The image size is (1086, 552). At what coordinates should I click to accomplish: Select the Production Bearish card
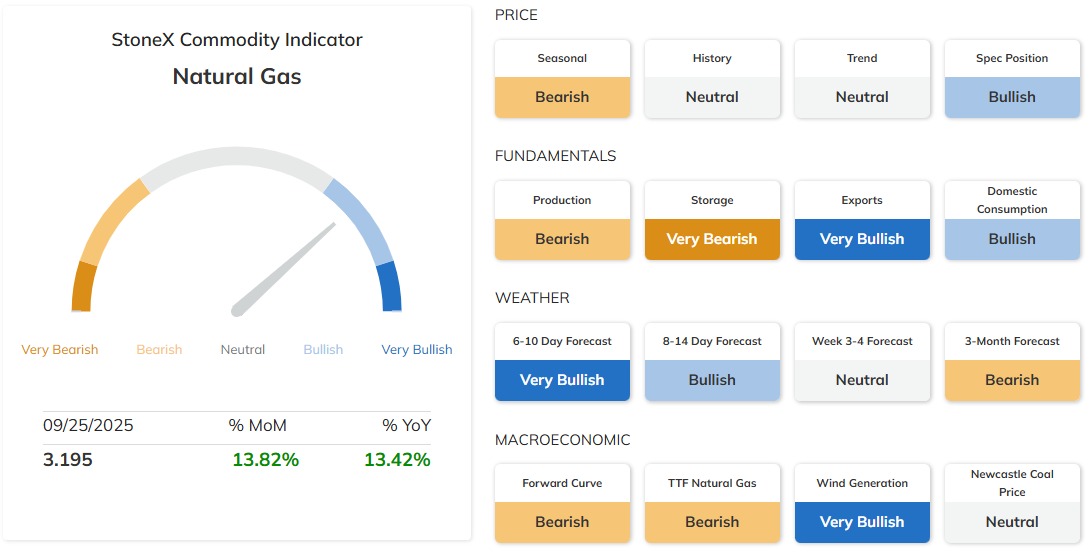click(562, 221)
